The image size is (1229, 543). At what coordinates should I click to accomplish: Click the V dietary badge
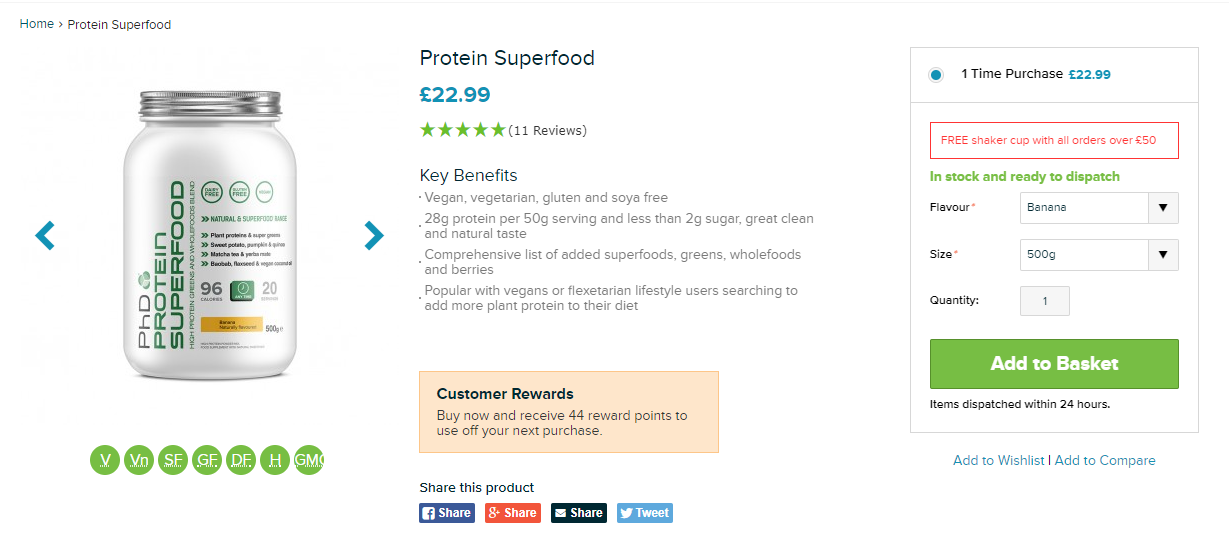pyautogui.click(x=105, y=460)
